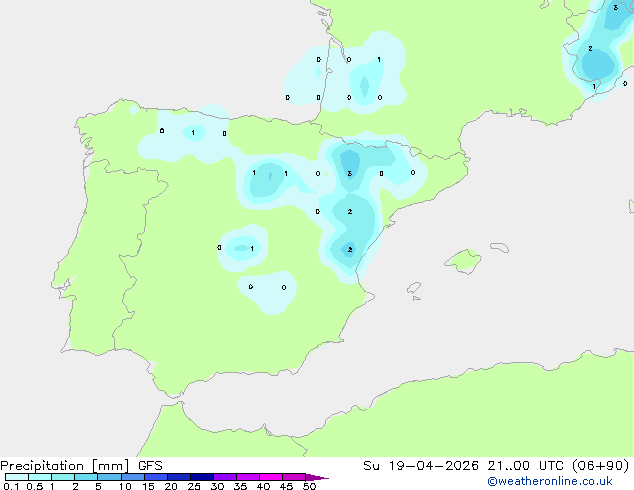Click the '35' legend scale label
This screenshot has width=634, height=490.
(x=240, y=486)
